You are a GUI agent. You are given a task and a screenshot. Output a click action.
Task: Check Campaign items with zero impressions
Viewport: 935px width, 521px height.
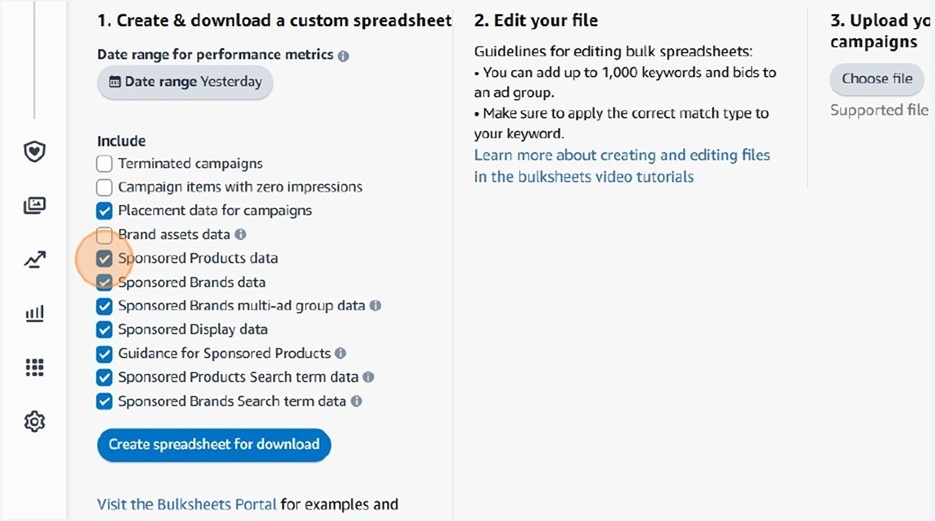105,187
